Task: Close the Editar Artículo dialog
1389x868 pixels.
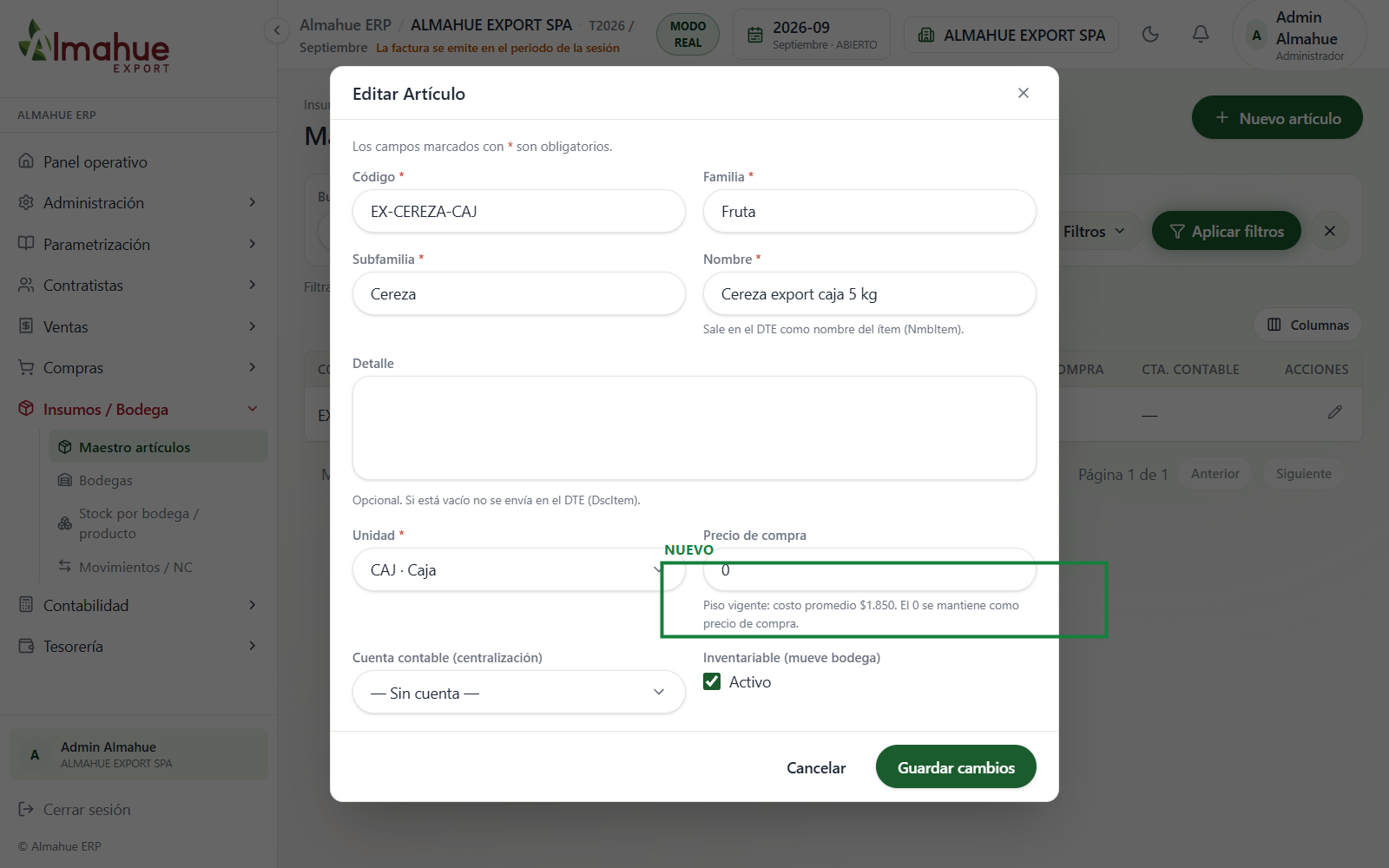Action: point(1024,93)
